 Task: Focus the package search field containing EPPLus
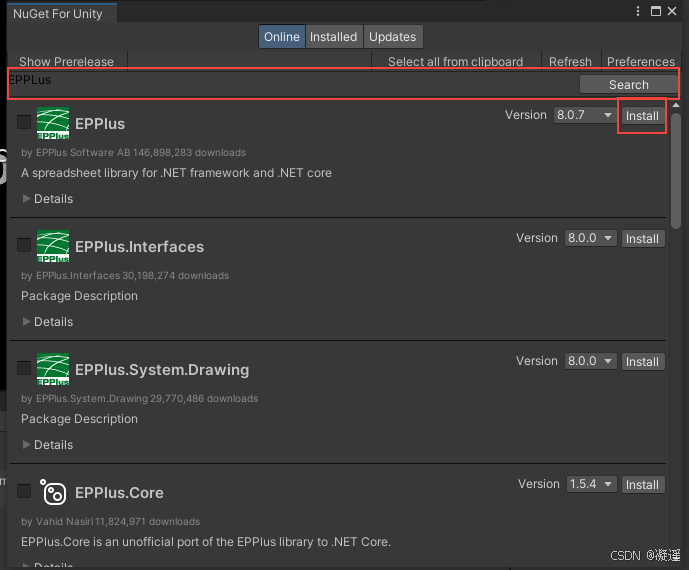[x=293, y=84]
